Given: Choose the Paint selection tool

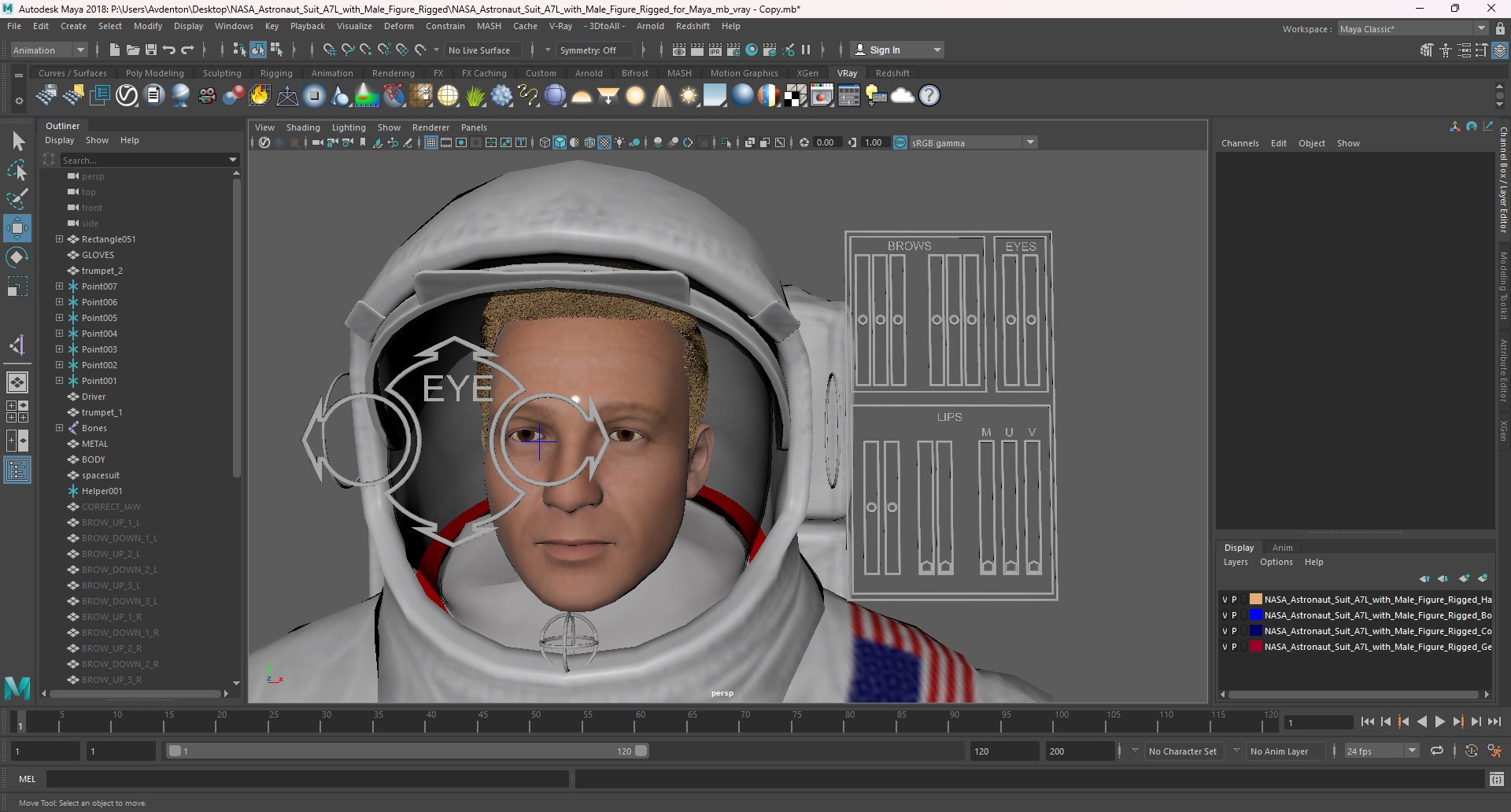Looking at the screenshot, I should coord(17,198).
